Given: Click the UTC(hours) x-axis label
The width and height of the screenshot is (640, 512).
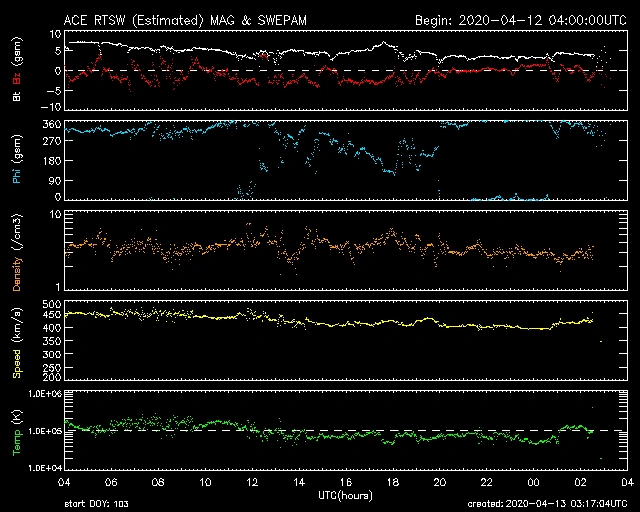Looking at the screenshot, I should coord(346,495).
